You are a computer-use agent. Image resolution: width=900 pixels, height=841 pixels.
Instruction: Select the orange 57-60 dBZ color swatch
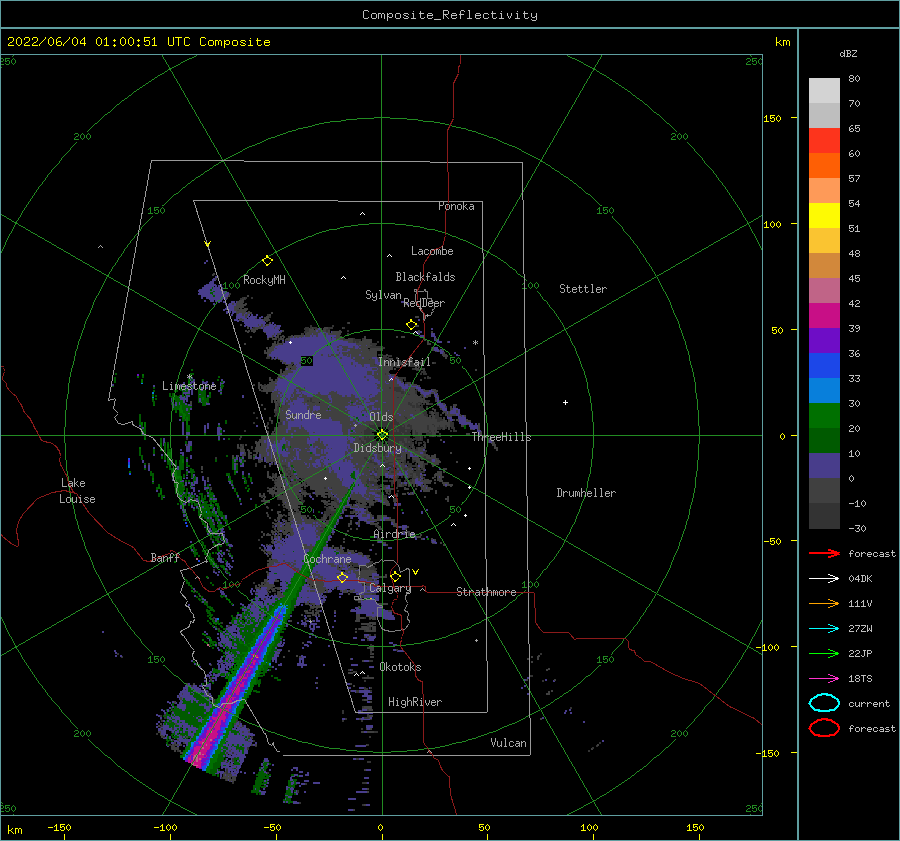[x=824, y=166]
